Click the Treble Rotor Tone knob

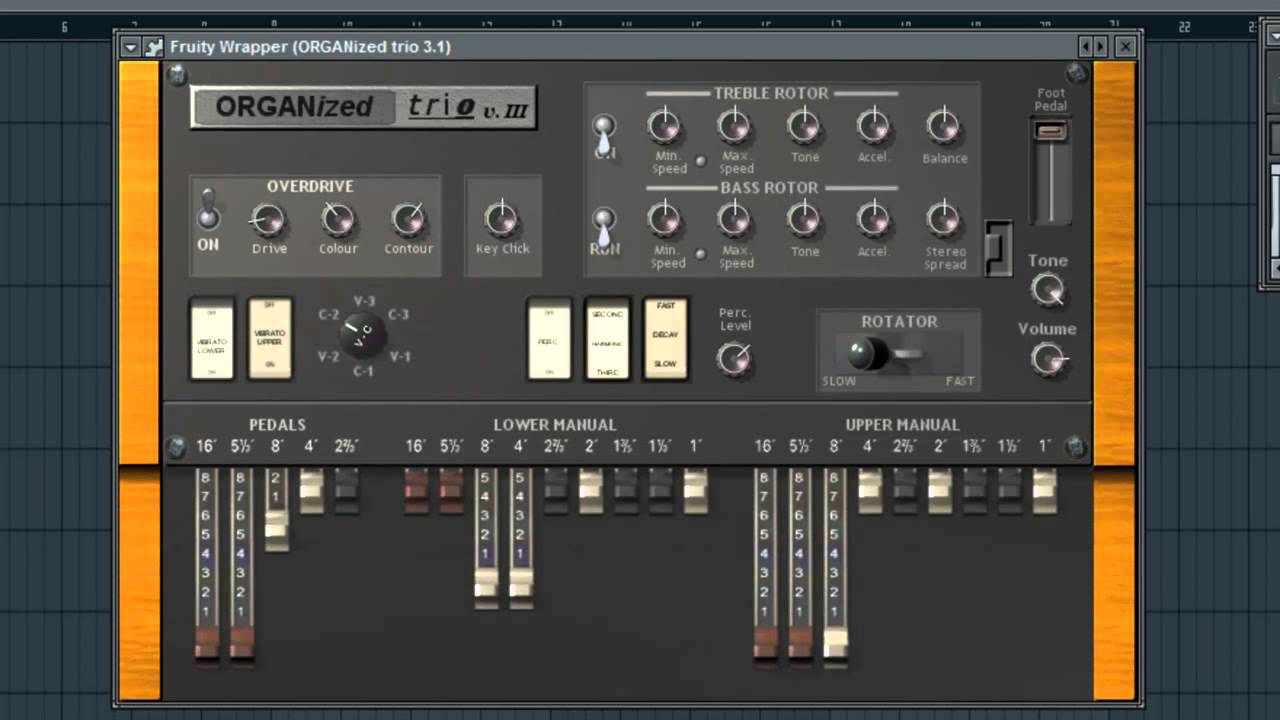[x=804, y=126]
